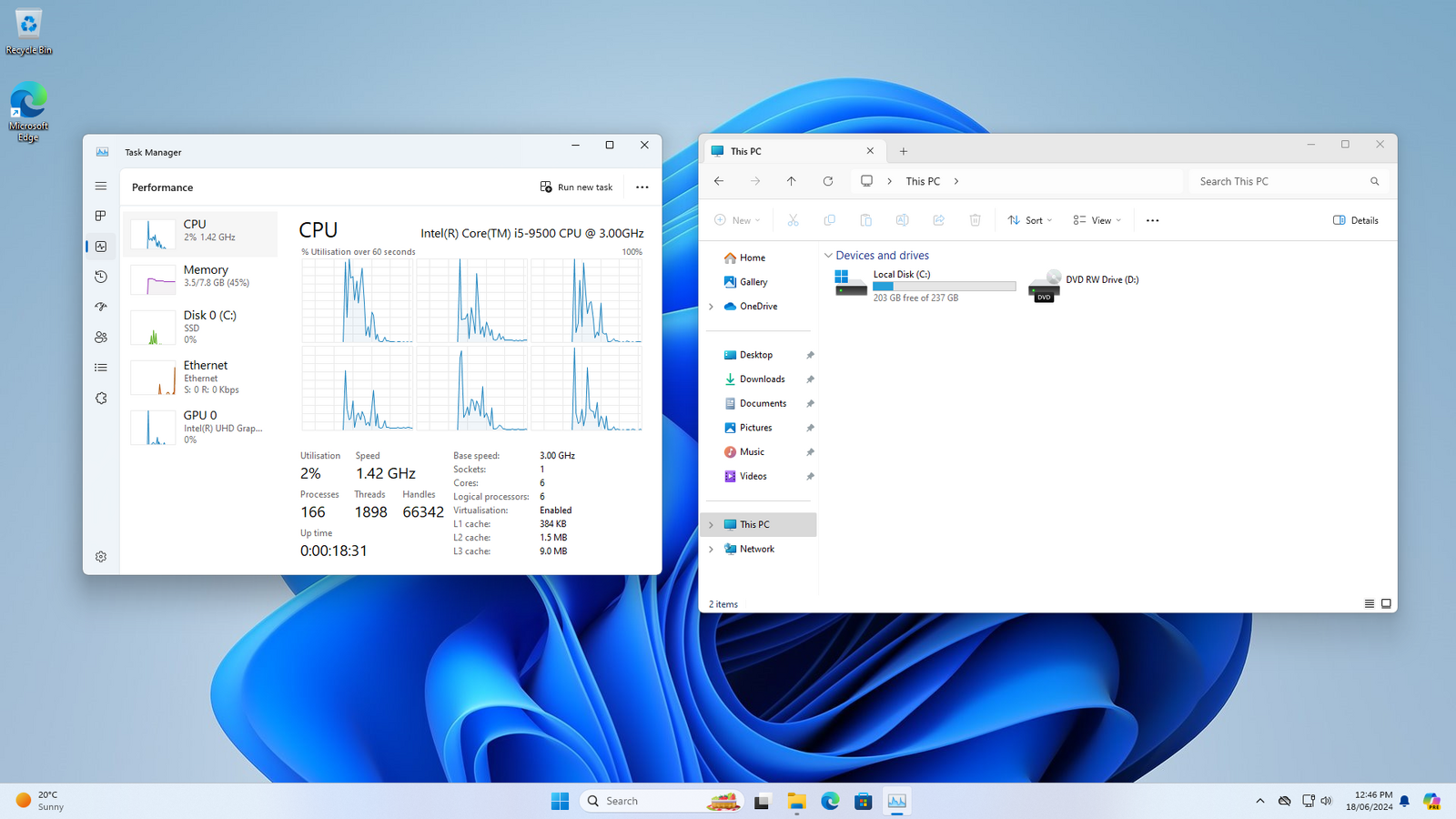
Task: Show hidden system tray icons
Action: coord(1260,801)
